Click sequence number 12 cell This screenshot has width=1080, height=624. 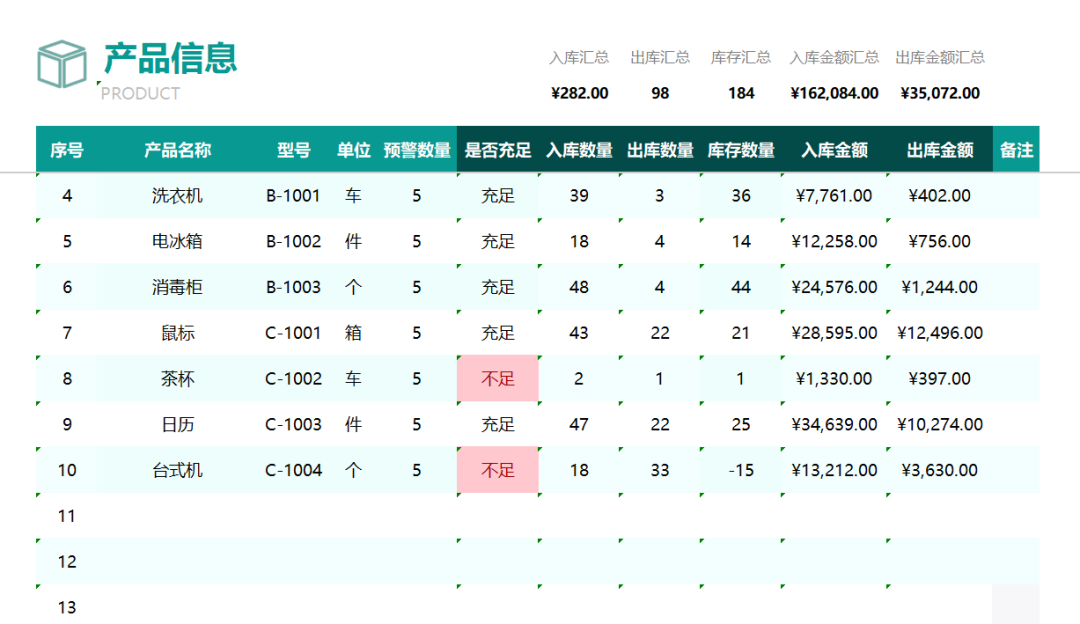tap(67, 562)
